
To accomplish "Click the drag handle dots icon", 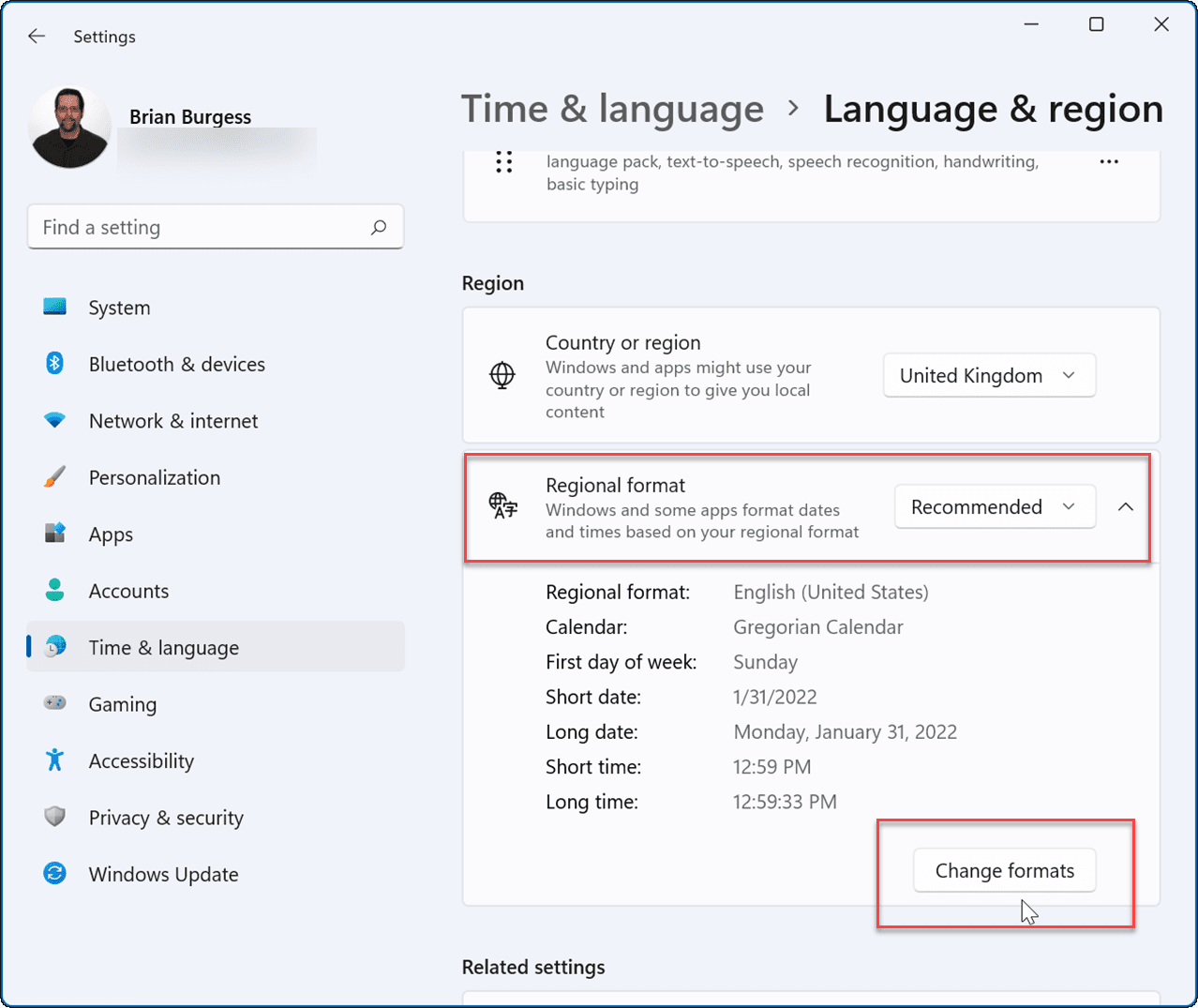I will point(504,162).
